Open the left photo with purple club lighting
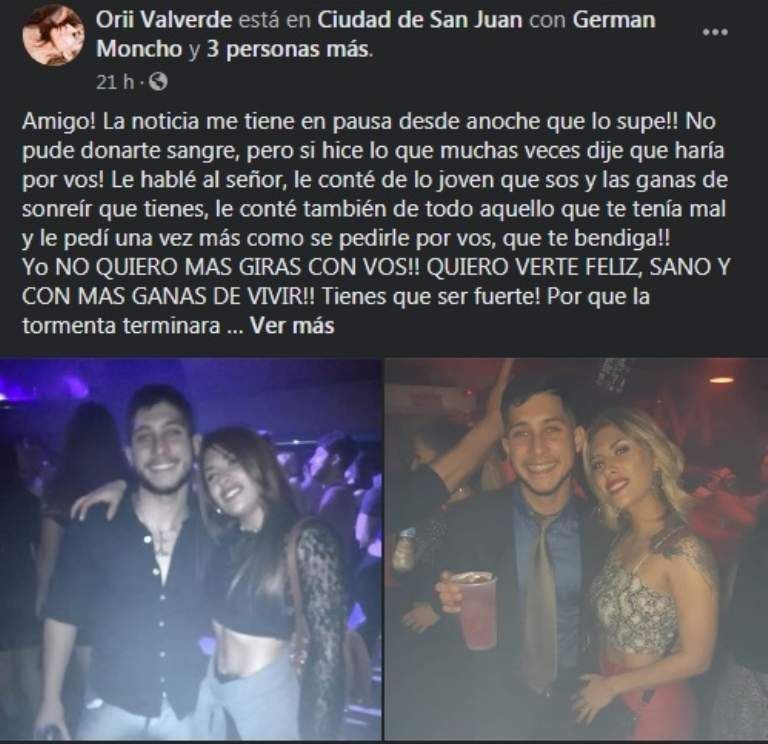The width and height of the screenshot is (768, 744). click(191, 549)
